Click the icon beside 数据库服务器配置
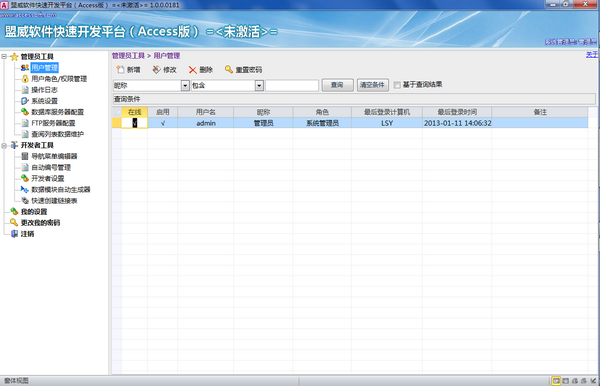 click(x=24, y=112)
